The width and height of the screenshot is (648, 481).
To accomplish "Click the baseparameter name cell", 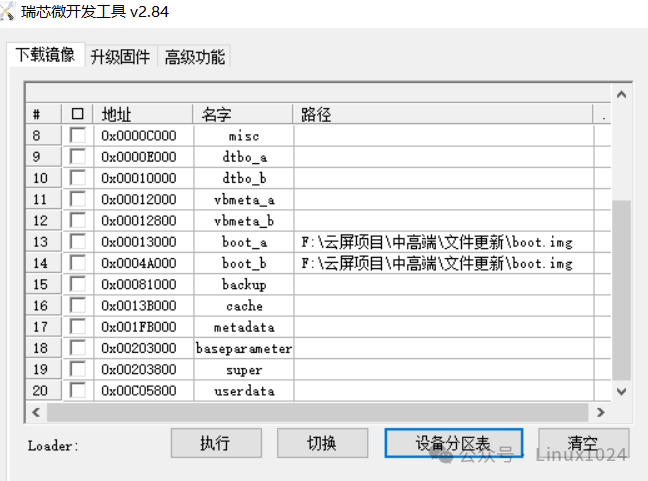I will click(244, 348).
